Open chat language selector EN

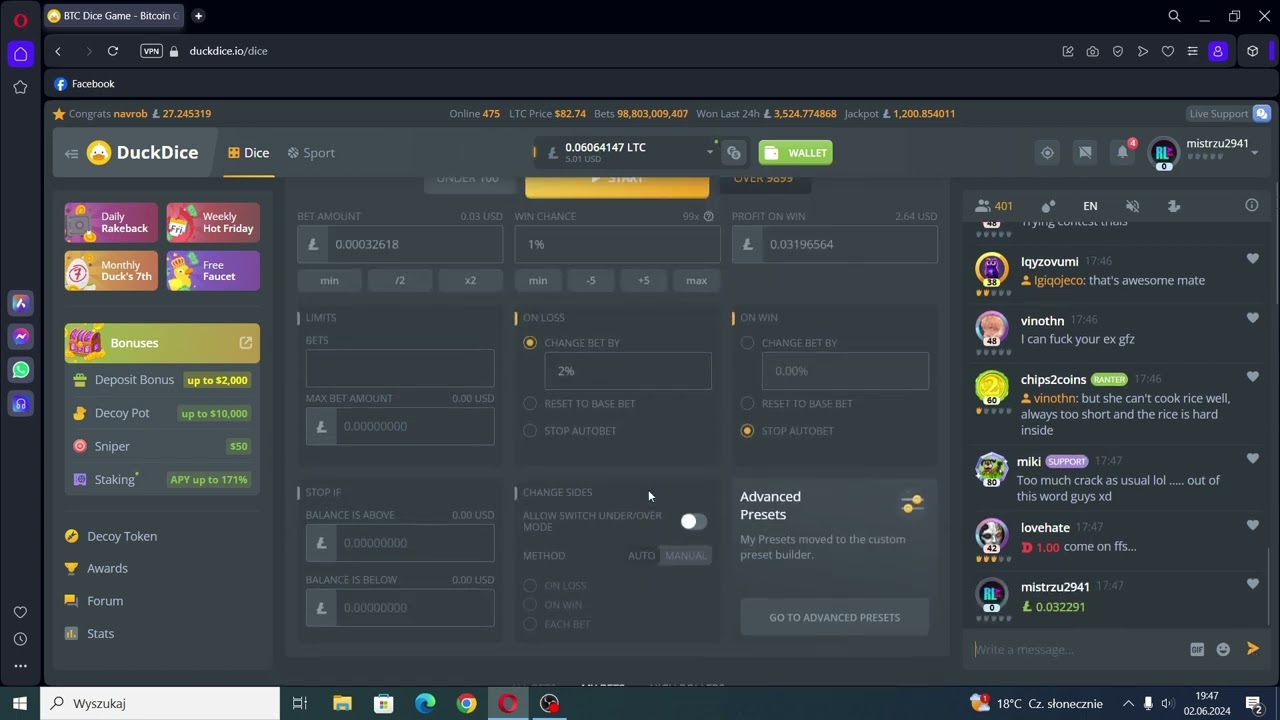(1090, 206)
